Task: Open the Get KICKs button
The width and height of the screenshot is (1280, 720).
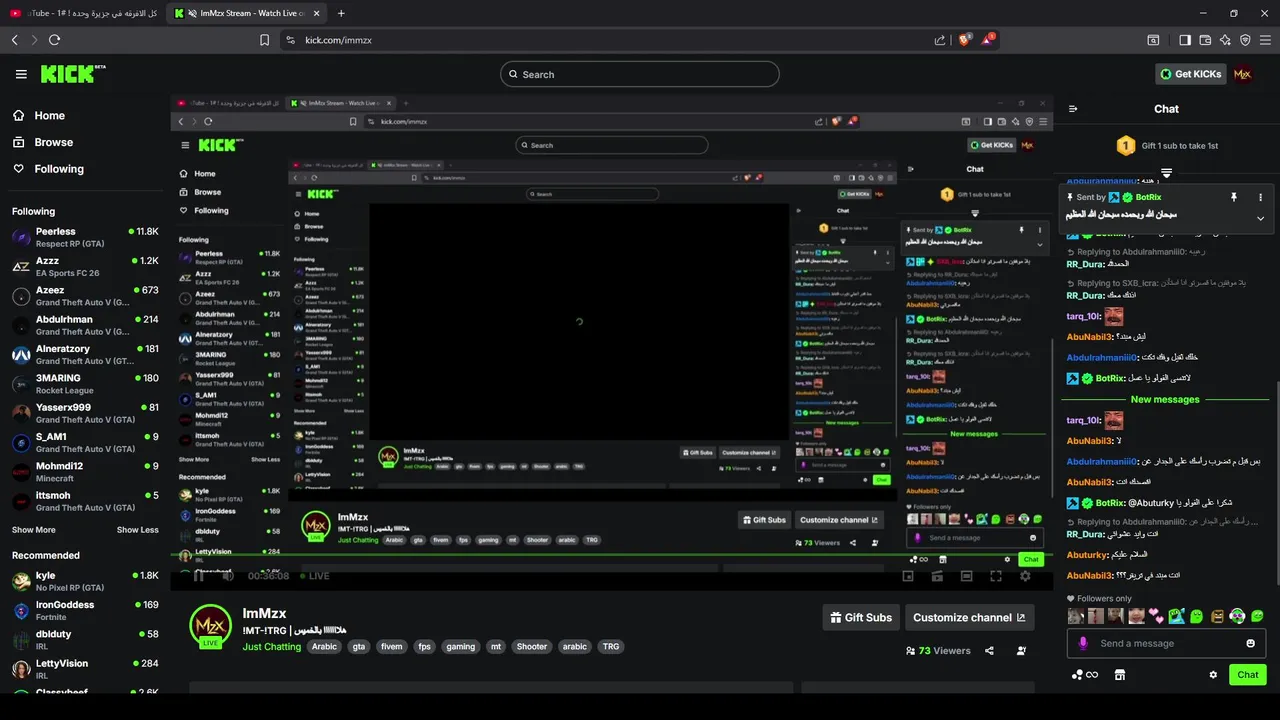Action: pyautogui.click(x=1191, y=74)
